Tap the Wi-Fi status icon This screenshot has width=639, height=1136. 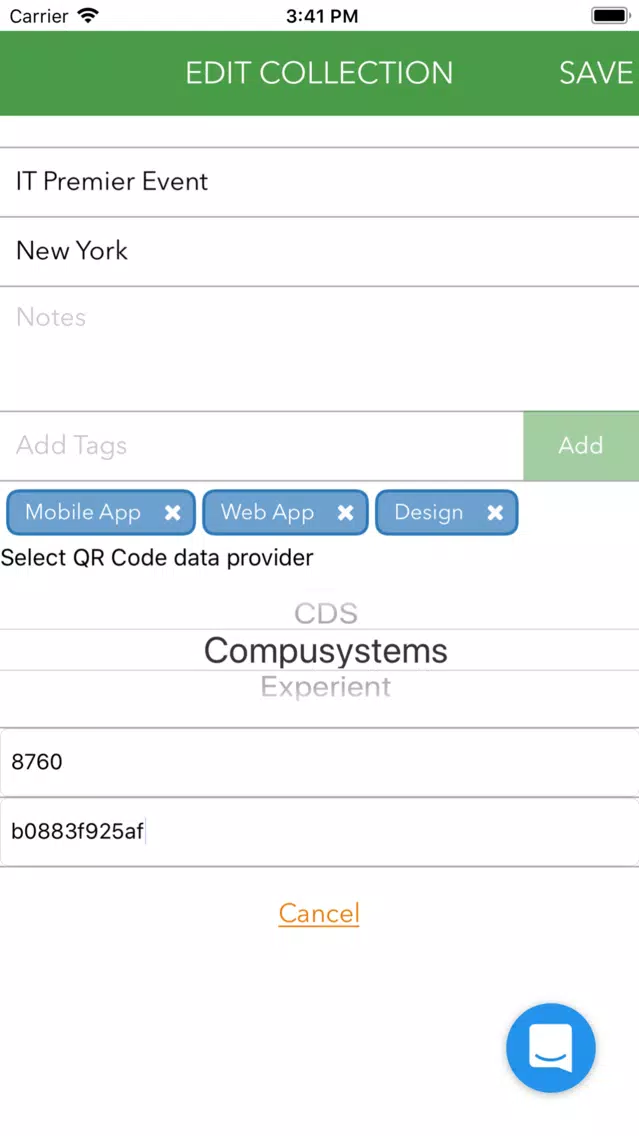click(x=88, y=15)
